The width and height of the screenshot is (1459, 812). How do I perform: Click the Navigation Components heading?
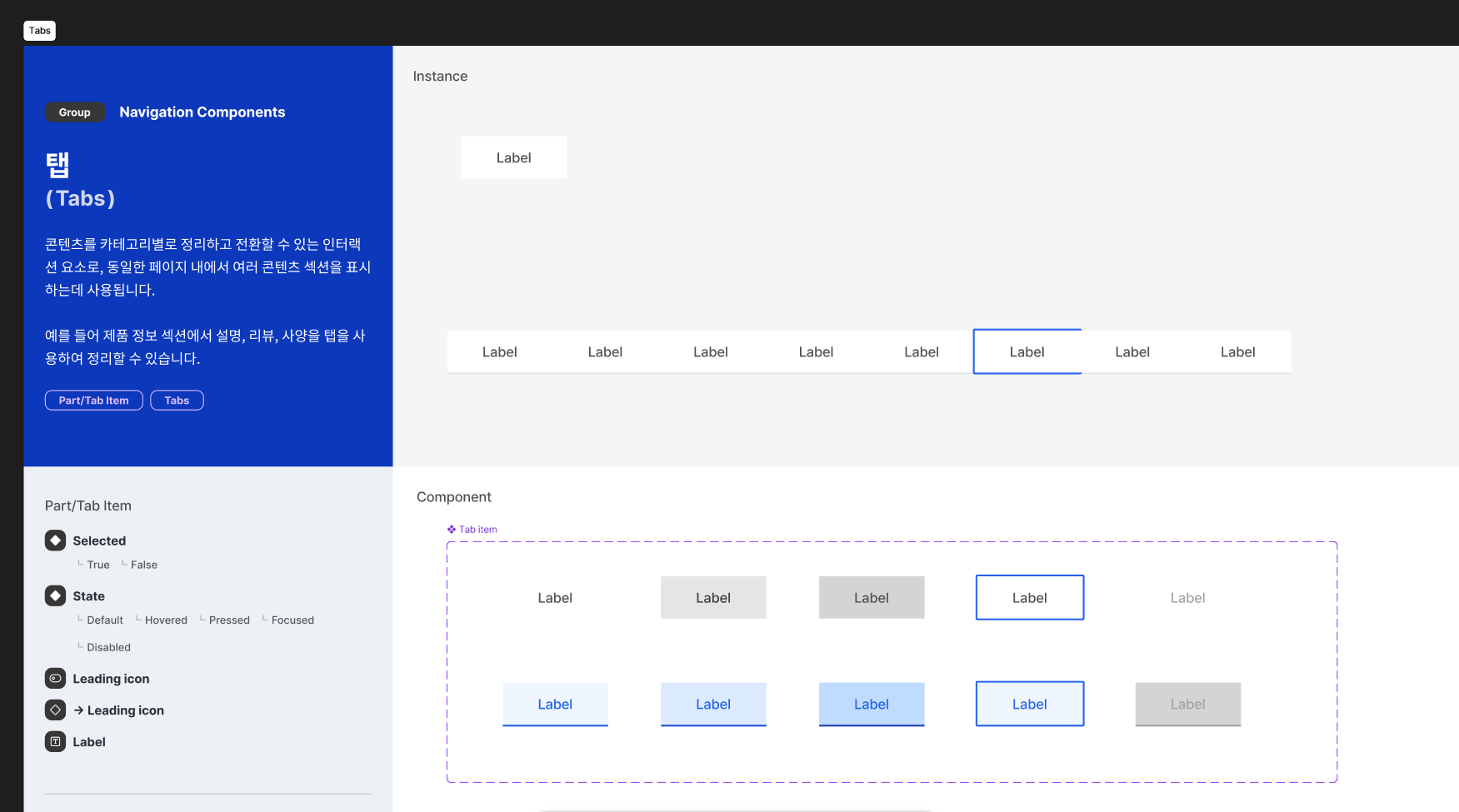point(202,112)
